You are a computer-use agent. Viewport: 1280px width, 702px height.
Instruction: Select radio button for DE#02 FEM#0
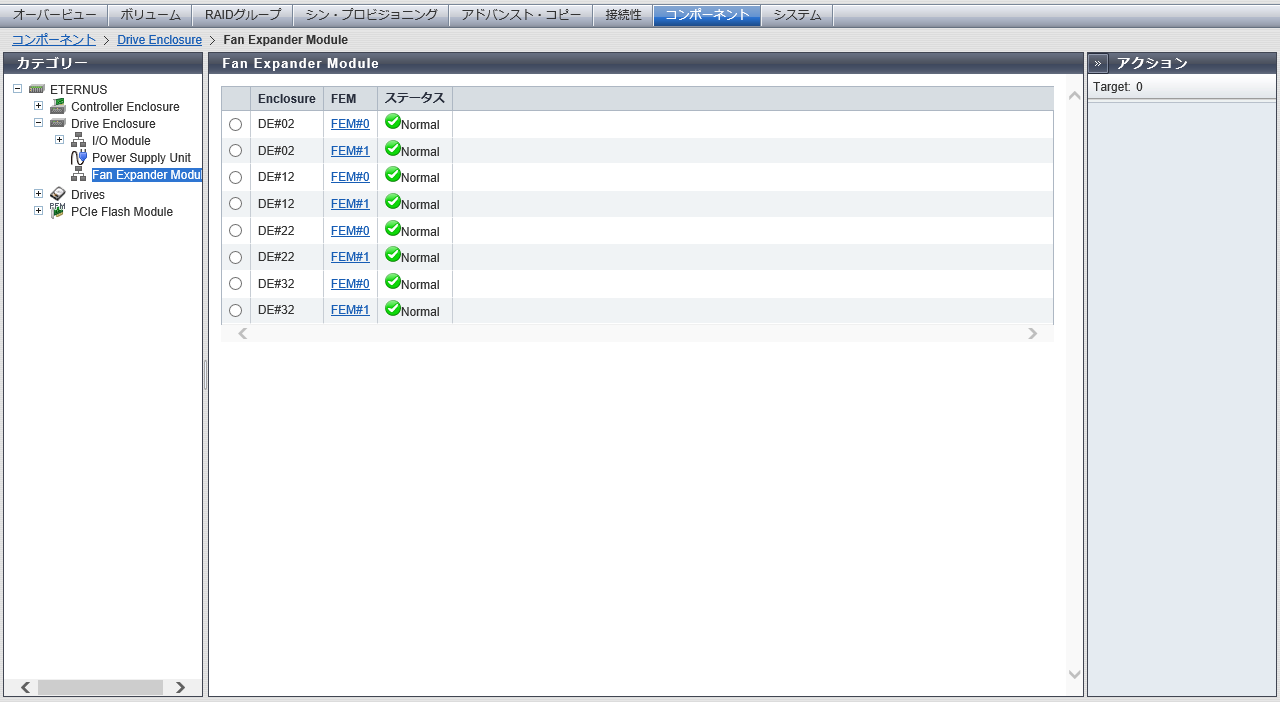point(236,124)
